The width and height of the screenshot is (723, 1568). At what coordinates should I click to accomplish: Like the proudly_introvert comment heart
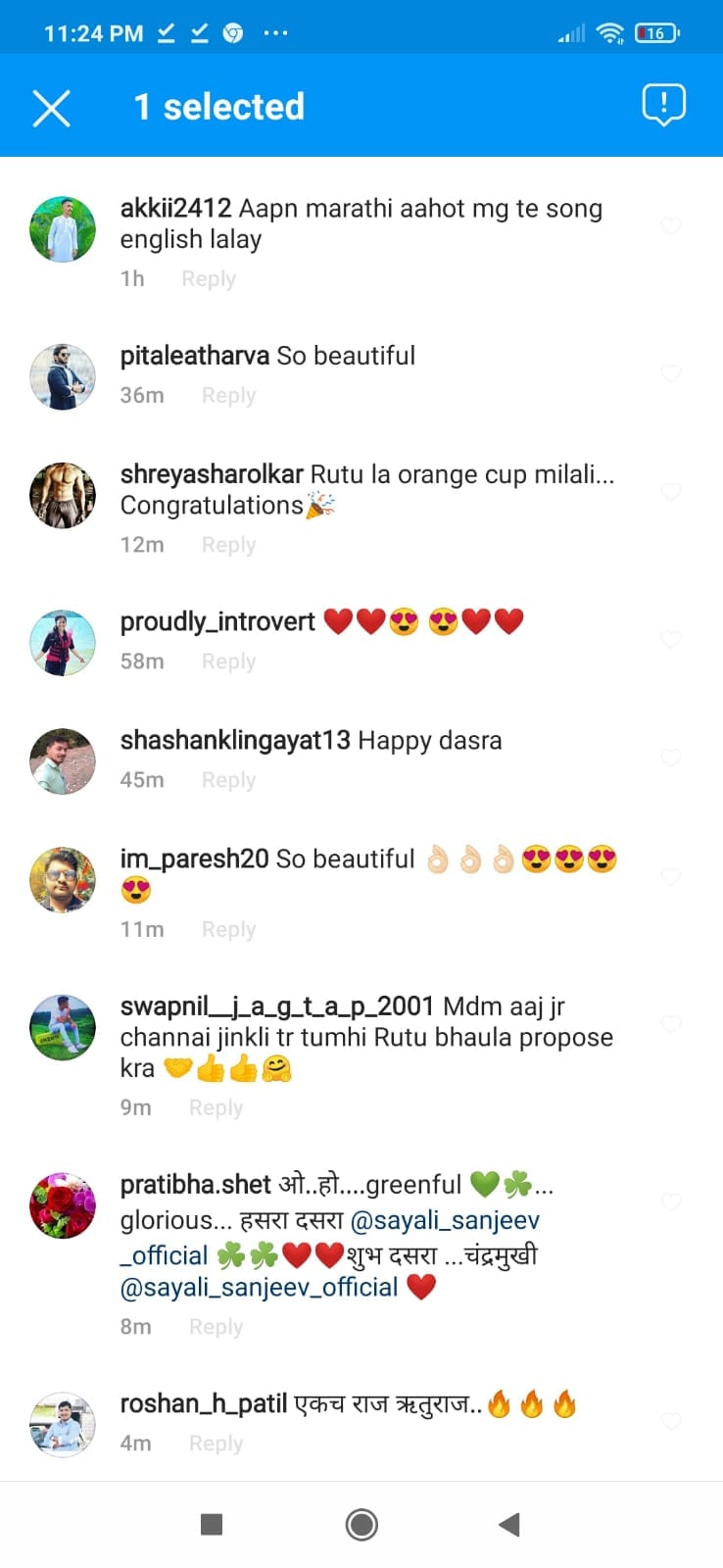click(671, 640)
